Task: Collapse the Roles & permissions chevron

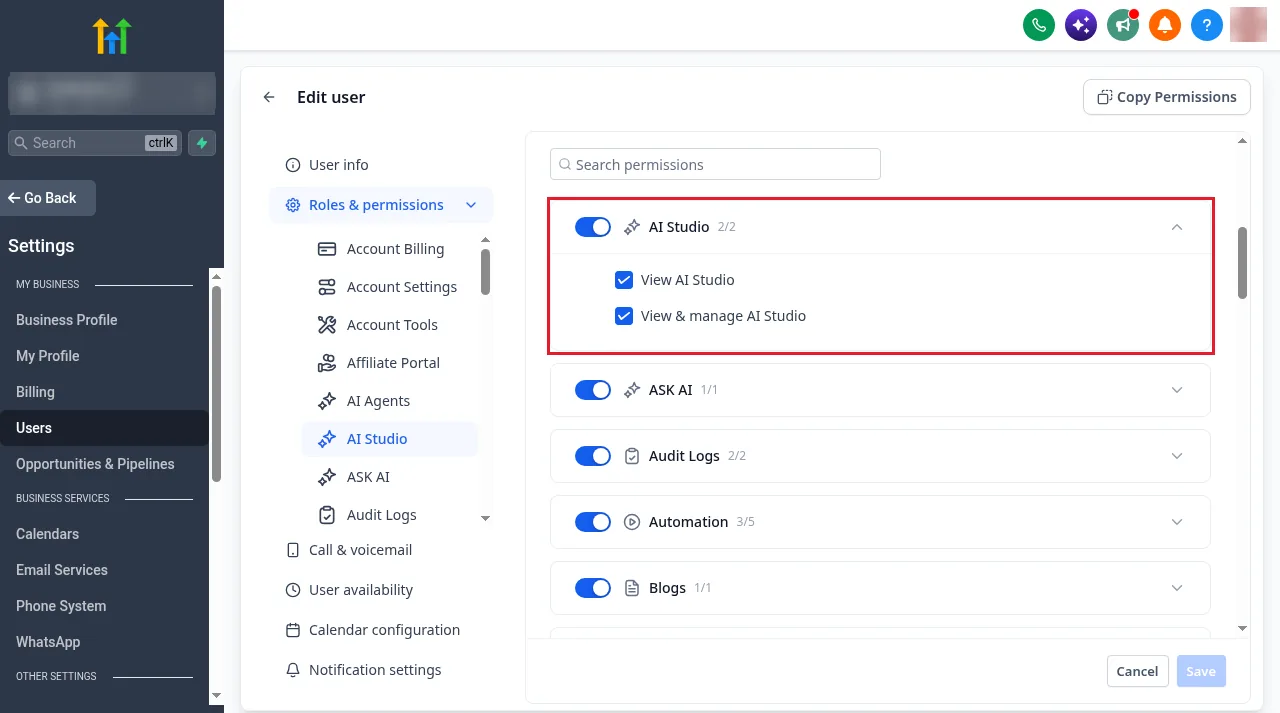Action: coord(471,205)
